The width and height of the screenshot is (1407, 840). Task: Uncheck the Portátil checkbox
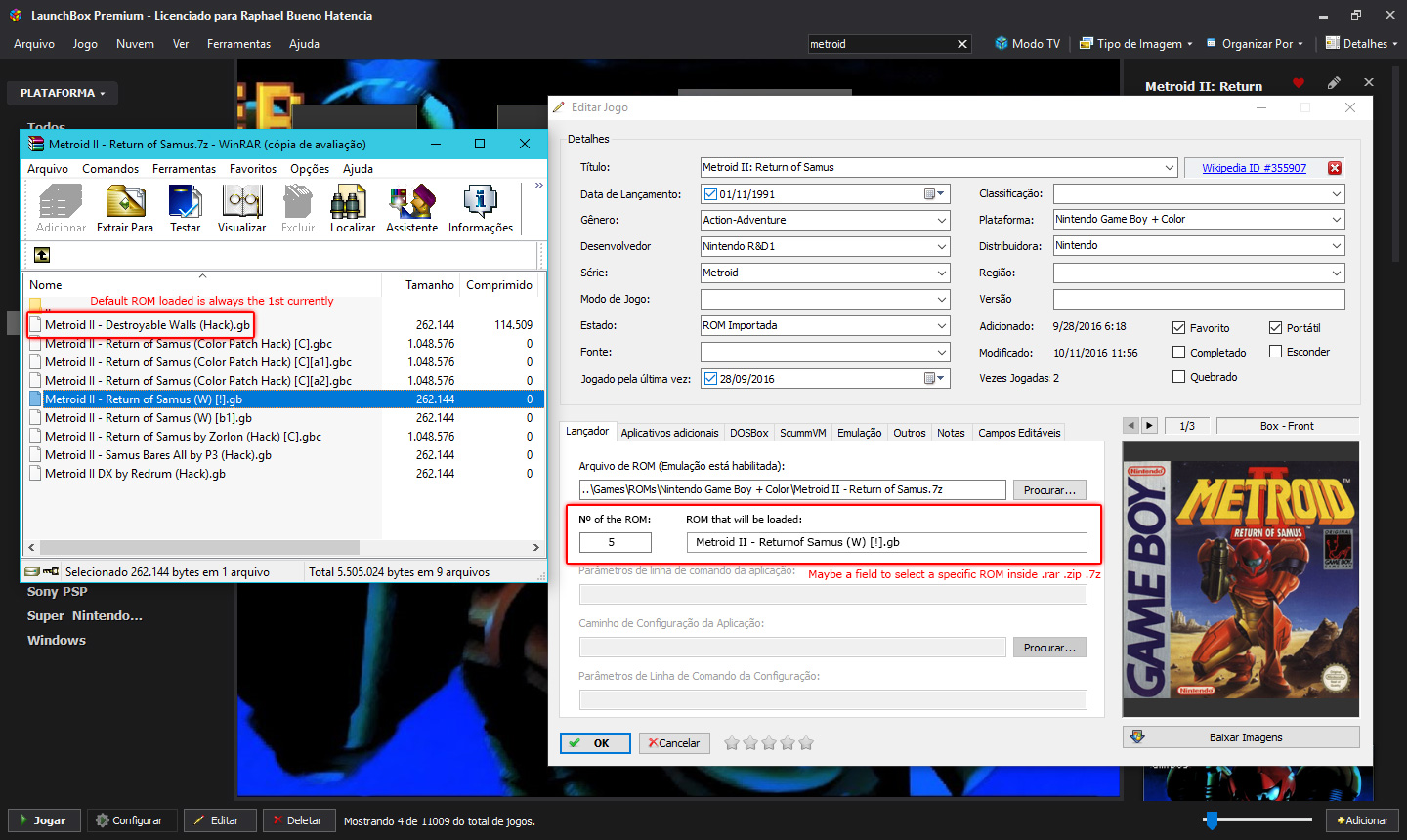pyautogui.click(x=1275, y=328)
